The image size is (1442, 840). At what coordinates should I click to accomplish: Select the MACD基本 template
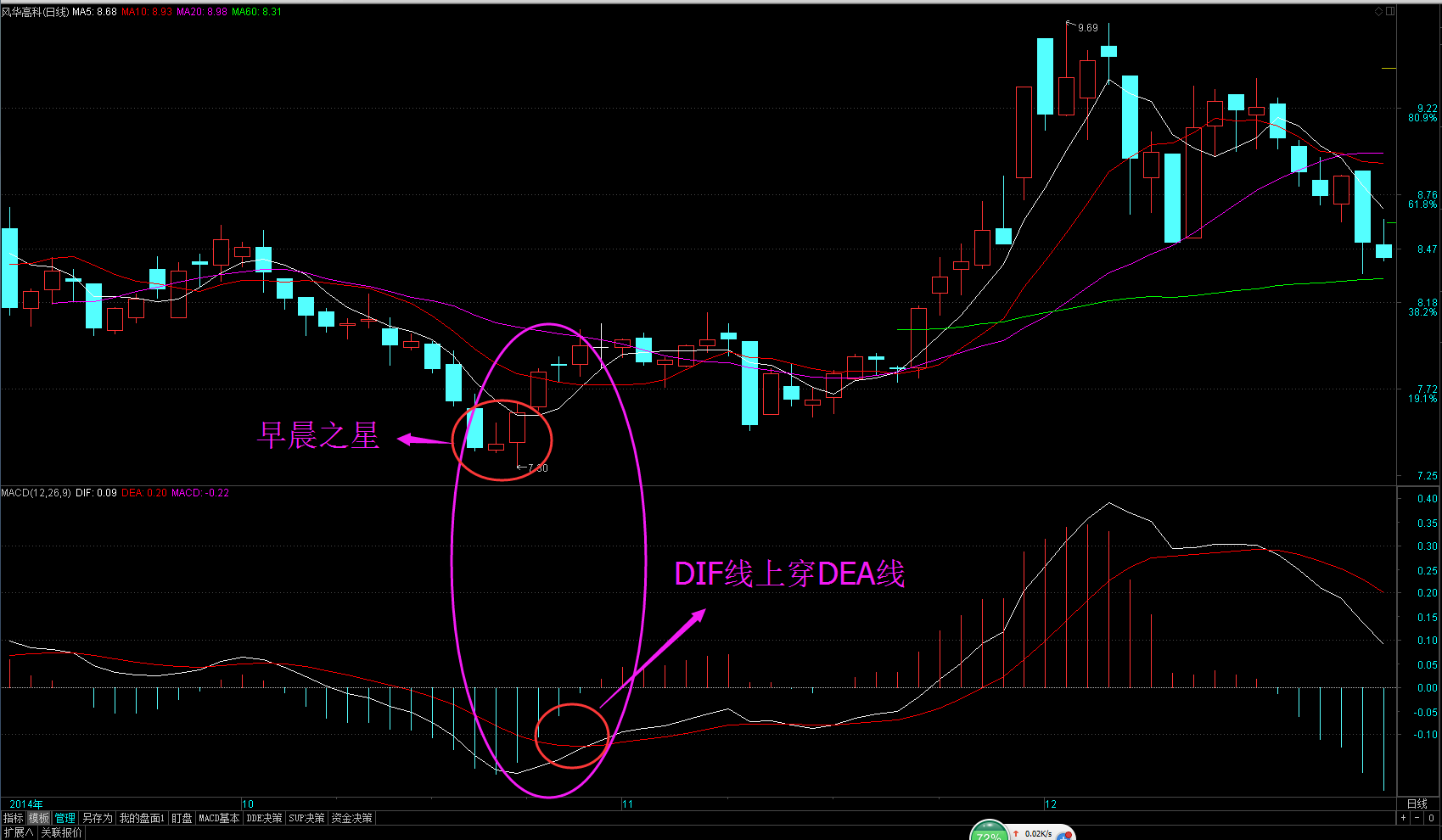[220, 818]
